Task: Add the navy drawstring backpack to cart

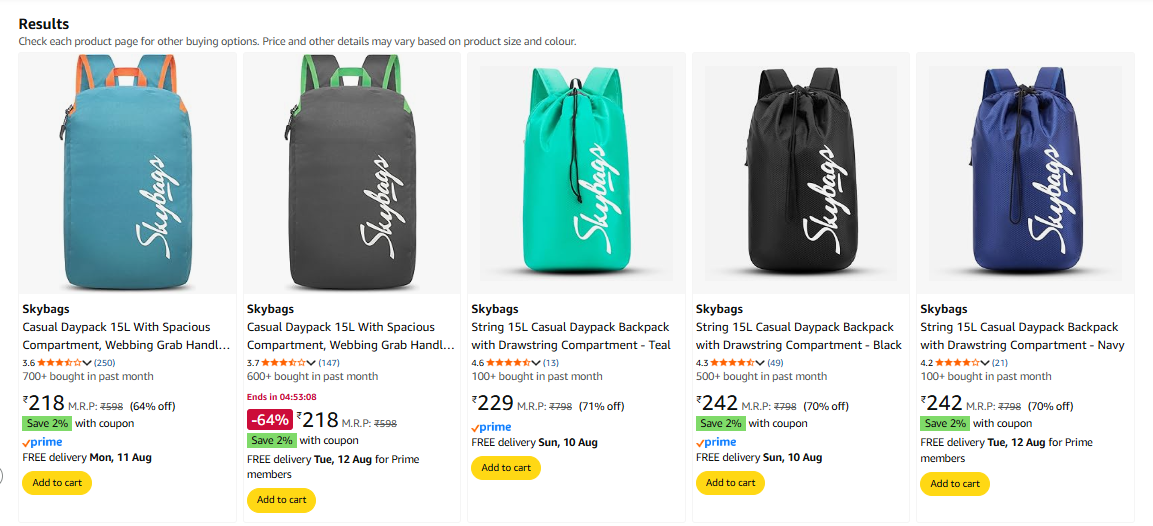Action: (x=955, y=484)
